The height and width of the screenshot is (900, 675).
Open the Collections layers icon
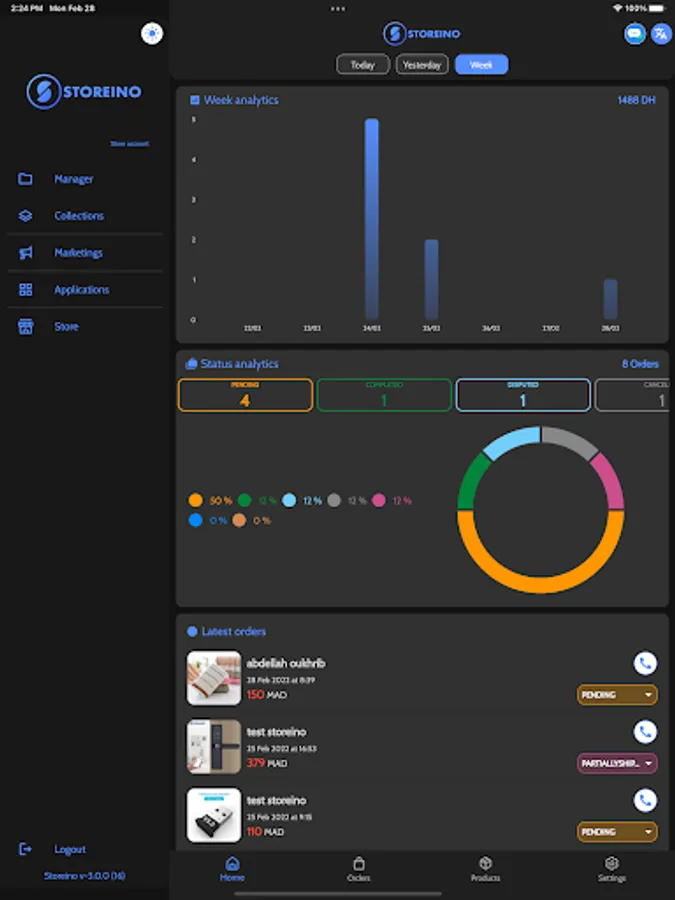(x=25, y=216)
